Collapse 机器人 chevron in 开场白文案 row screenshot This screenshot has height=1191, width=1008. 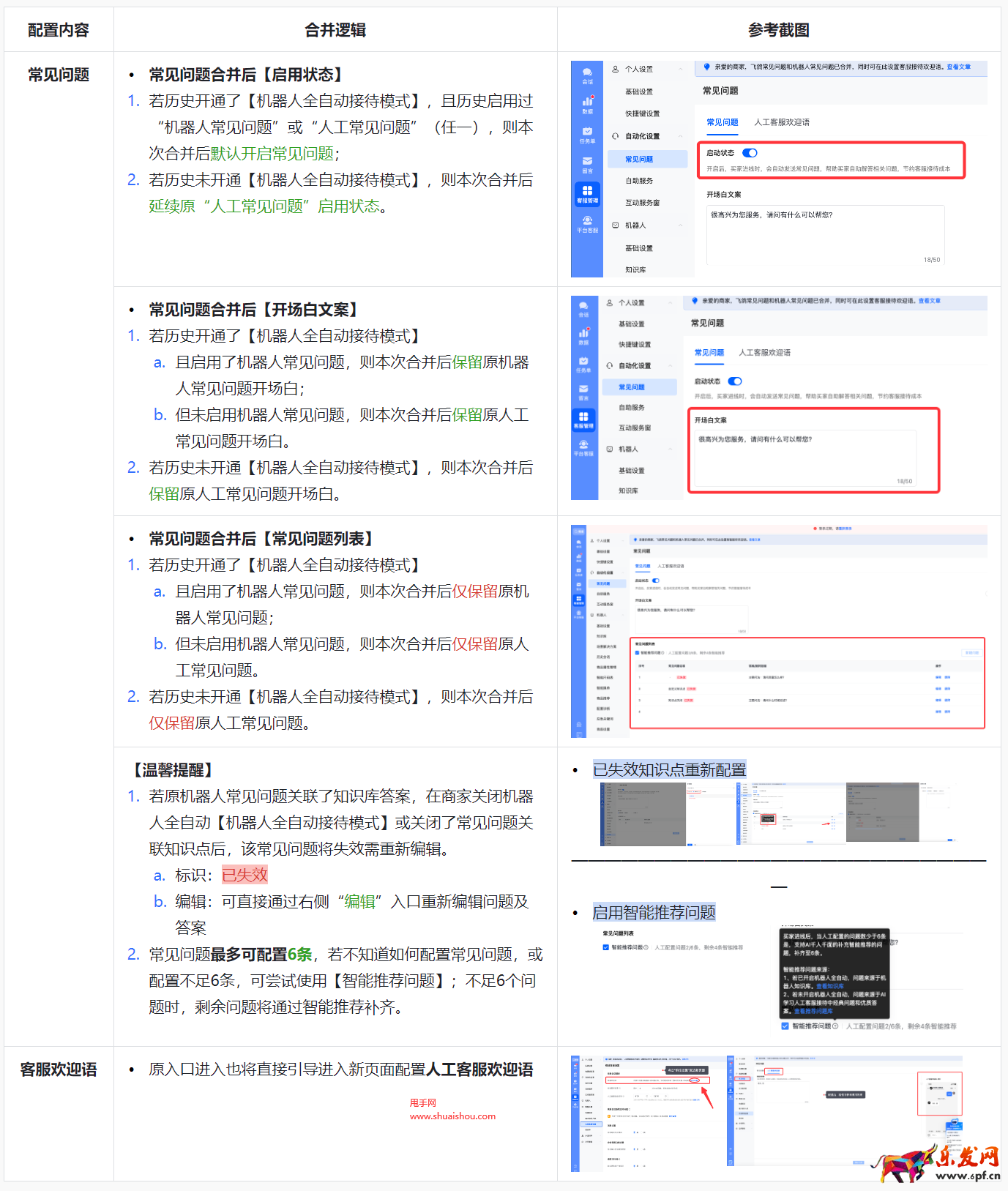click(669, 449)
